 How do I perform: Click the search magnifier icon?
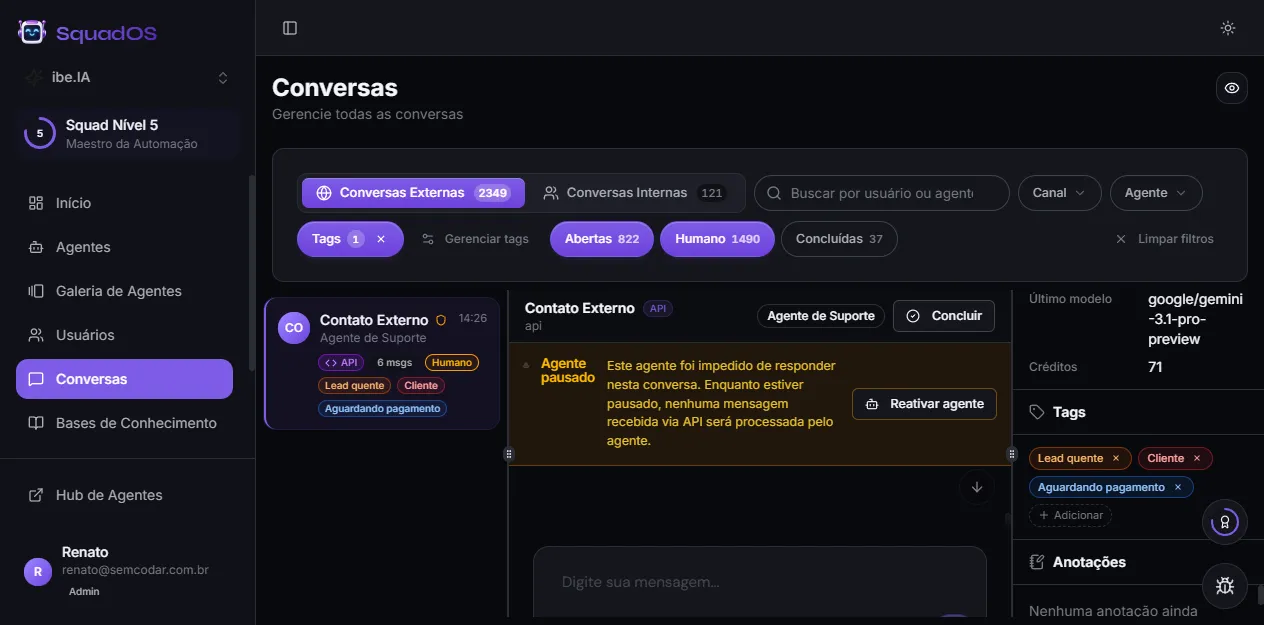774,193
